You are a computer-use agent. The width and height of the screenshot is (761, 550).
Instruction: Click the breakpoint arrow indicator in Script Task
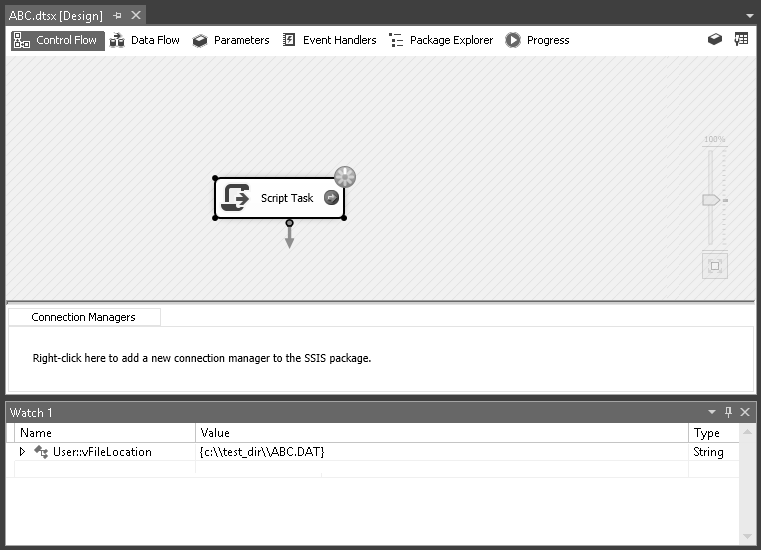331,198
